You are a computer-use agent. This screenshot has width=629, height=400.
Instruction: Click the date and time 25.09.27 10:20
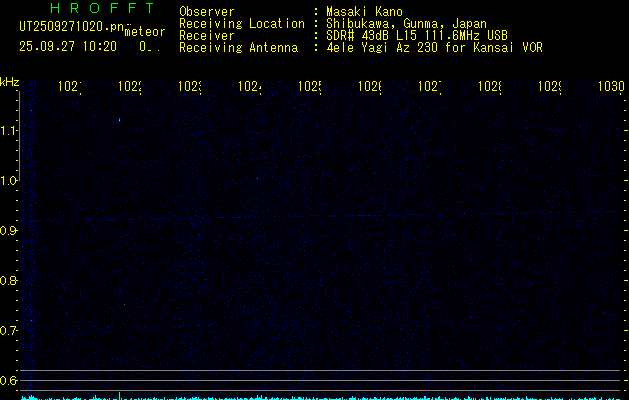[x=68, y=46]
